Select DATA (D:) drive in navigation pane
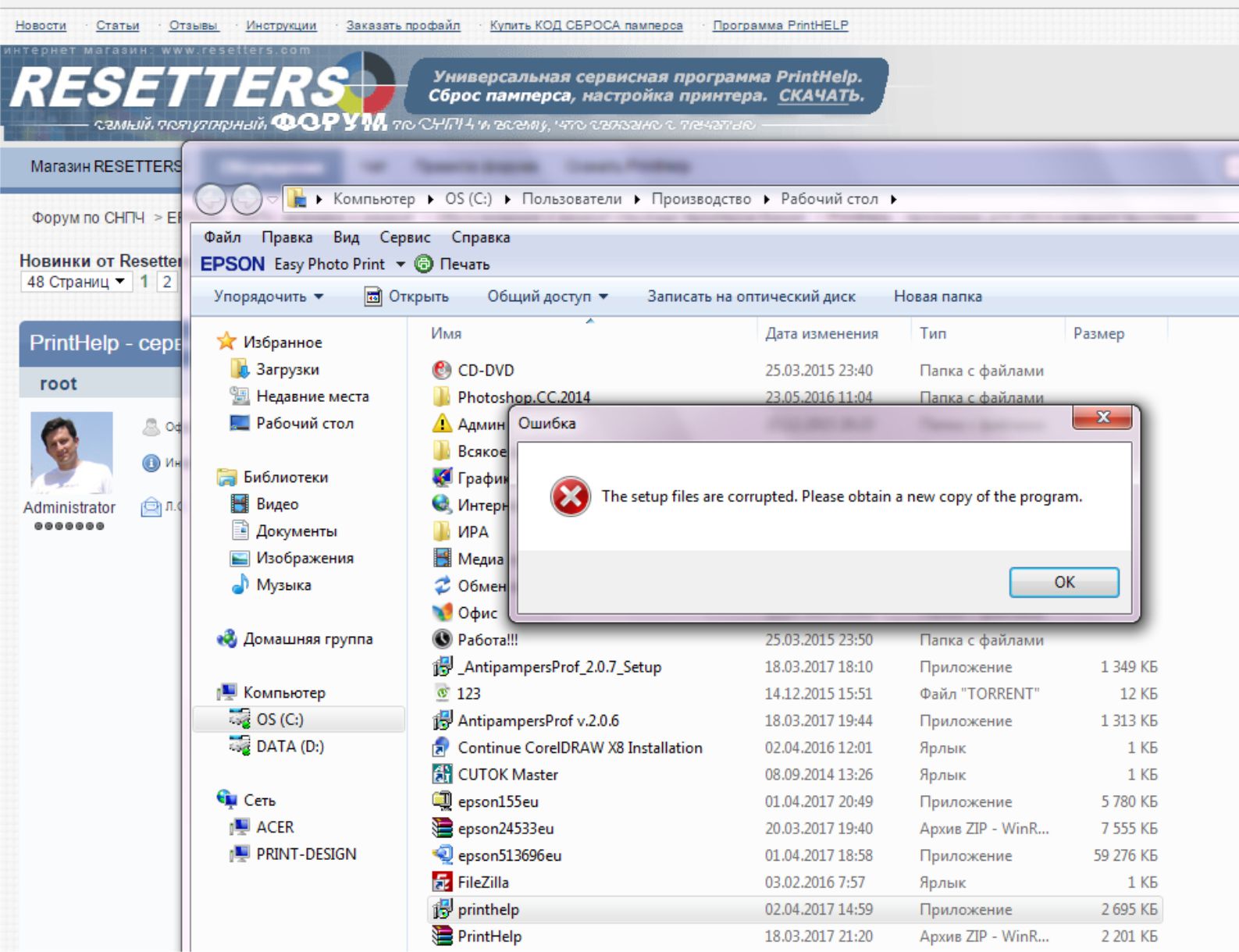The image size is (1239, 952). 290,747
